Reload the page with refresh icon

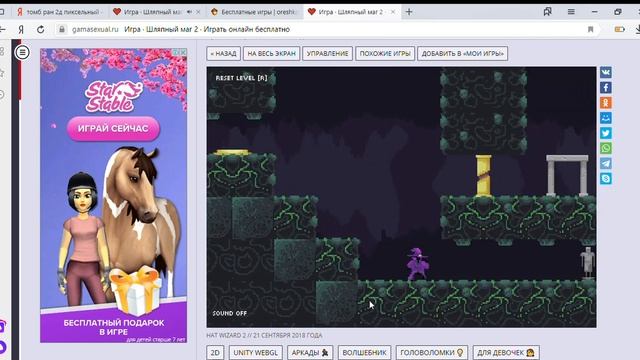(x=40, y=29)
